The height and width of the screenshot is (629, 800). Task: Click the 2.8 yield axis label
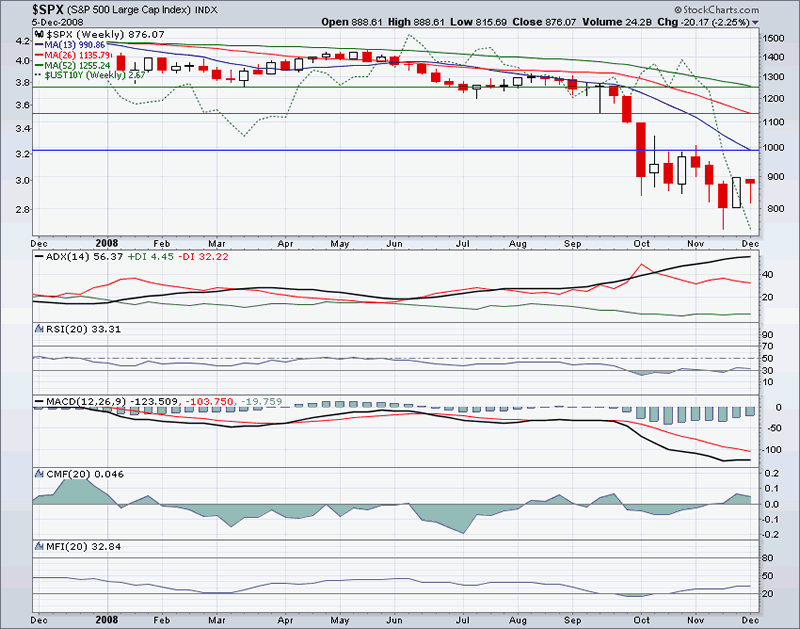tap(22, 209)
